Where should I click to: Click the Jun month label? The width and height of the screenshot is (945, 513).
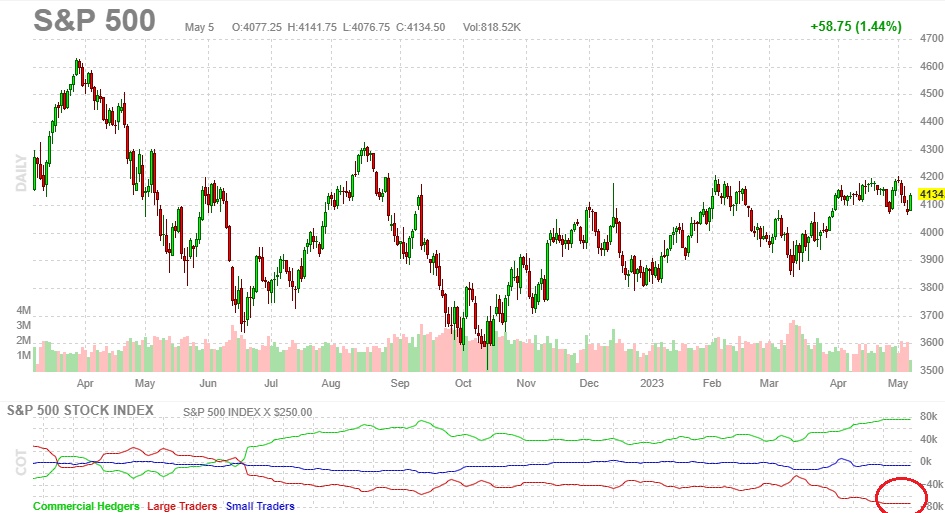pyautogui.click(x=207, y=383)
